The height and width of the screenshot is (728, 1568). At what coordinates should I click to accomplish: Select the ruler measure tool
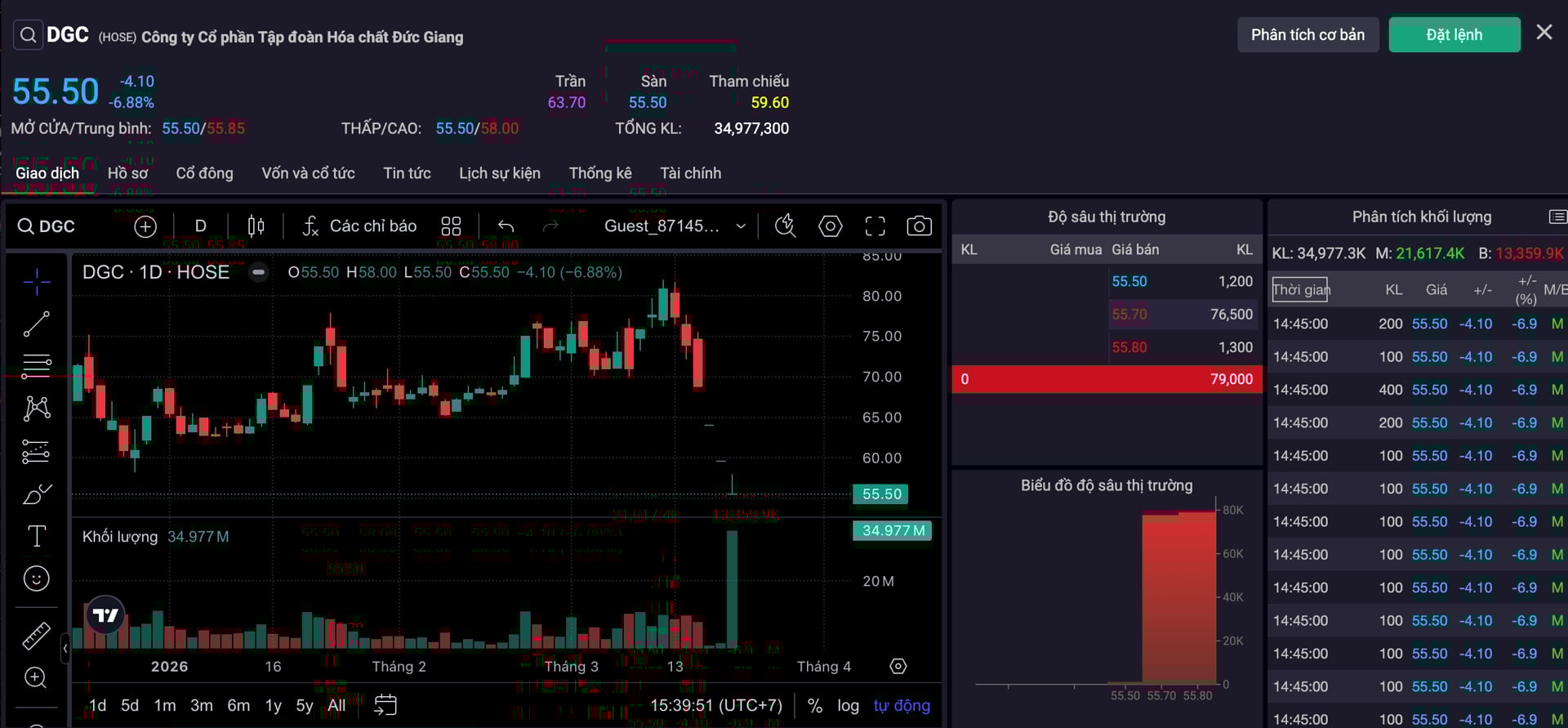point(36,635)
